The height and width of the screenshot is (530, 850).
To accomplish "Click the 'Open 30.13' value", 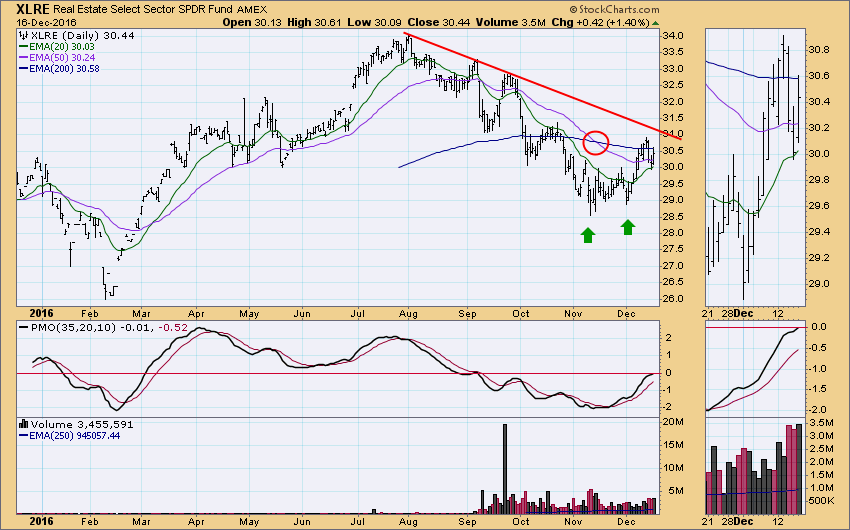I will (x=252, y=23).
